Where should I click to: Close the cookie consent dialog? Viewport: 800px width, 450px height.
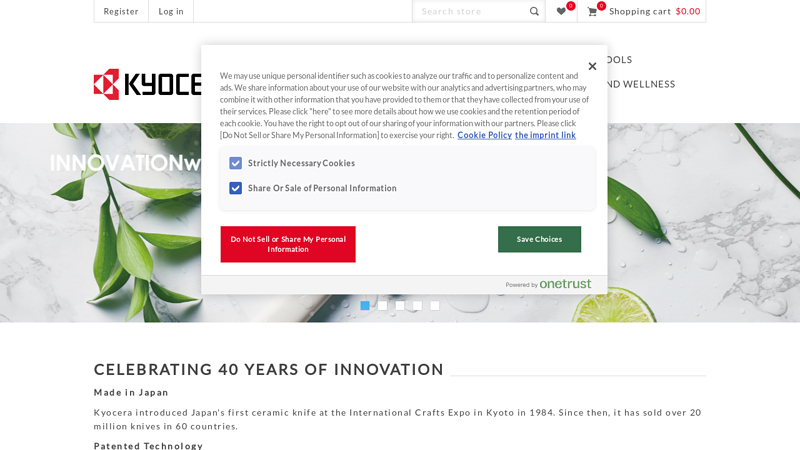592,66
